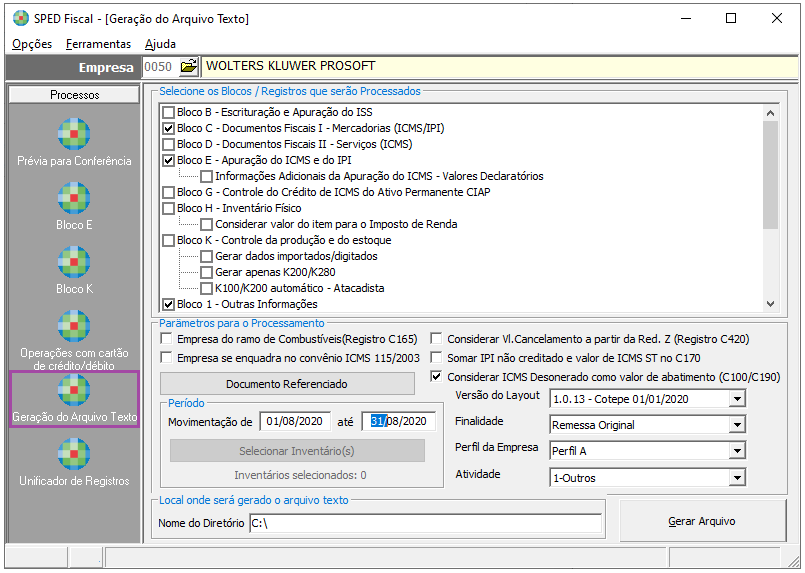
Task: Open the Ferramentas menu
Action: 98,44
